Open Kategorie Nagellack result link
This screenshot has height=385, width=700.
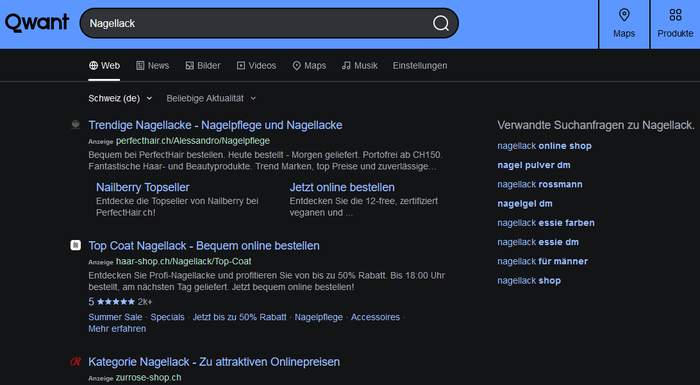pos(214,362)
